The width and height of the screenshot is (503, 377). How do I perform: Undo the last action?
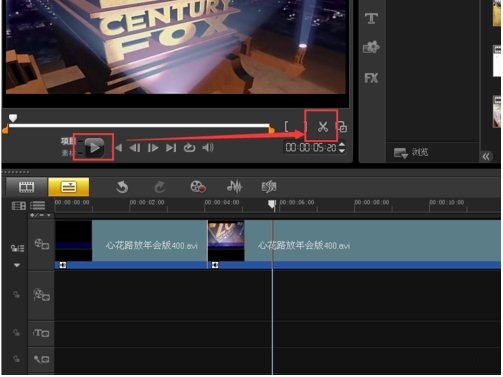click(122, 187)
